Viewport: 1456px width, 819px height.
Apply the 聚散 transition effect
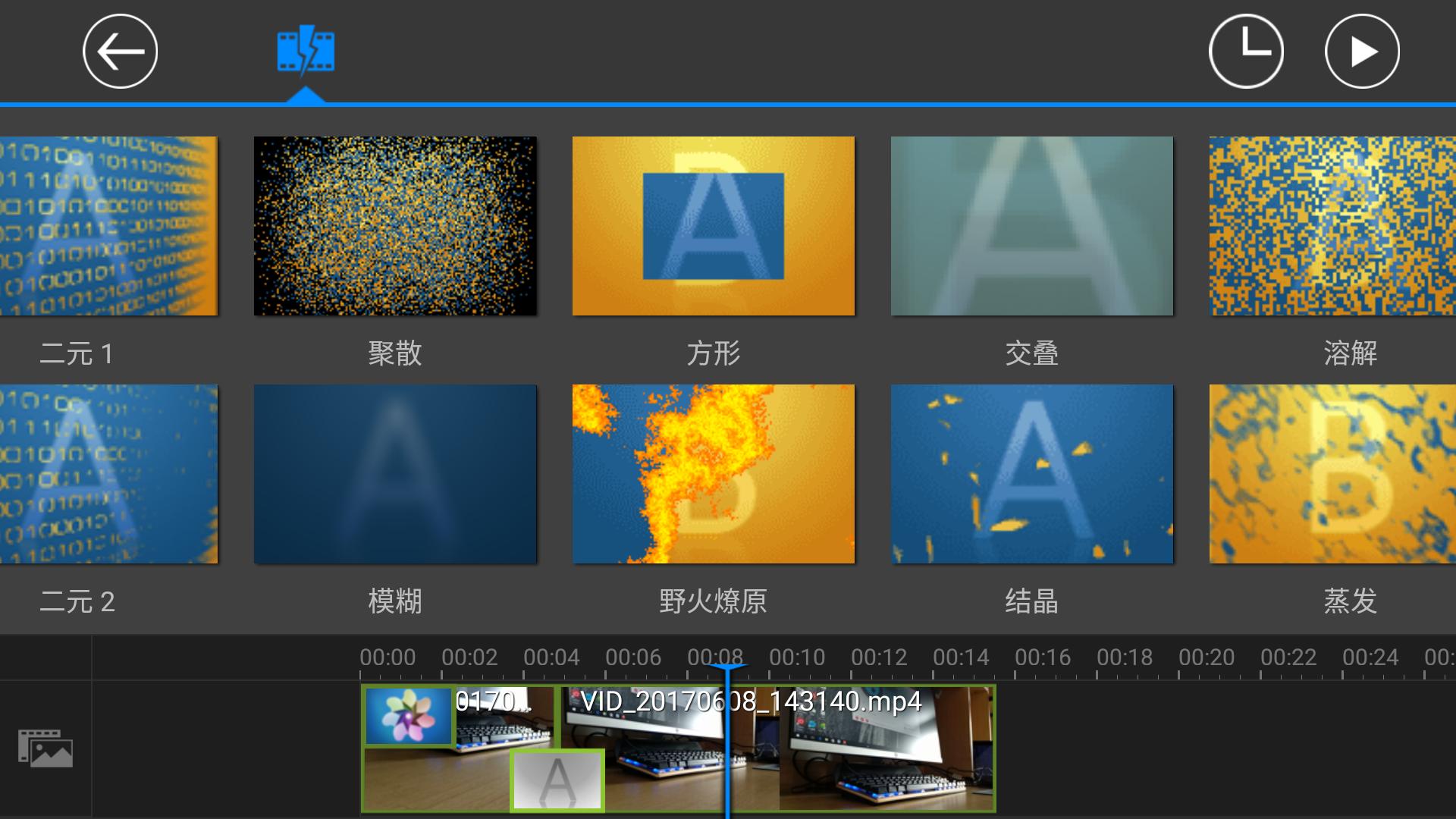[394, 226]
